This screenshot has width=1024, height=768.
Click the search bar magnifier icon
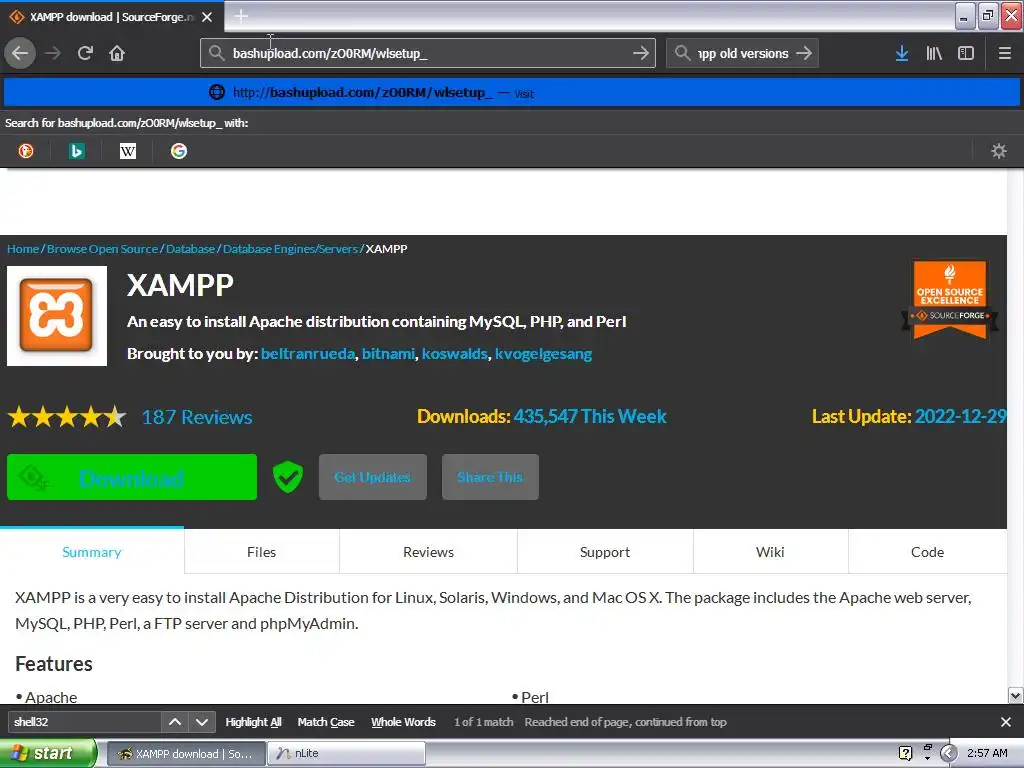682,53
